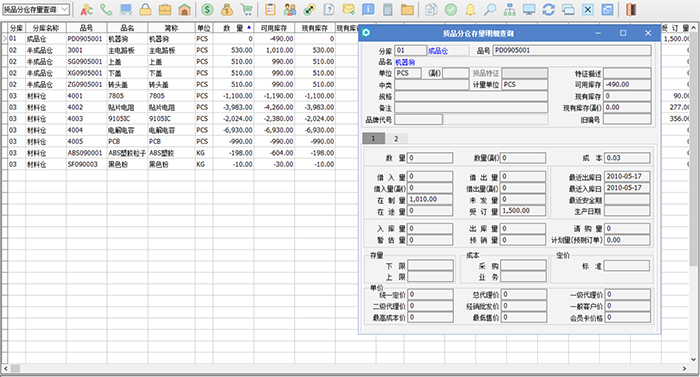Click the yellow bell notification icon
This screenshot has height=377, width=700.
point(470,9)
